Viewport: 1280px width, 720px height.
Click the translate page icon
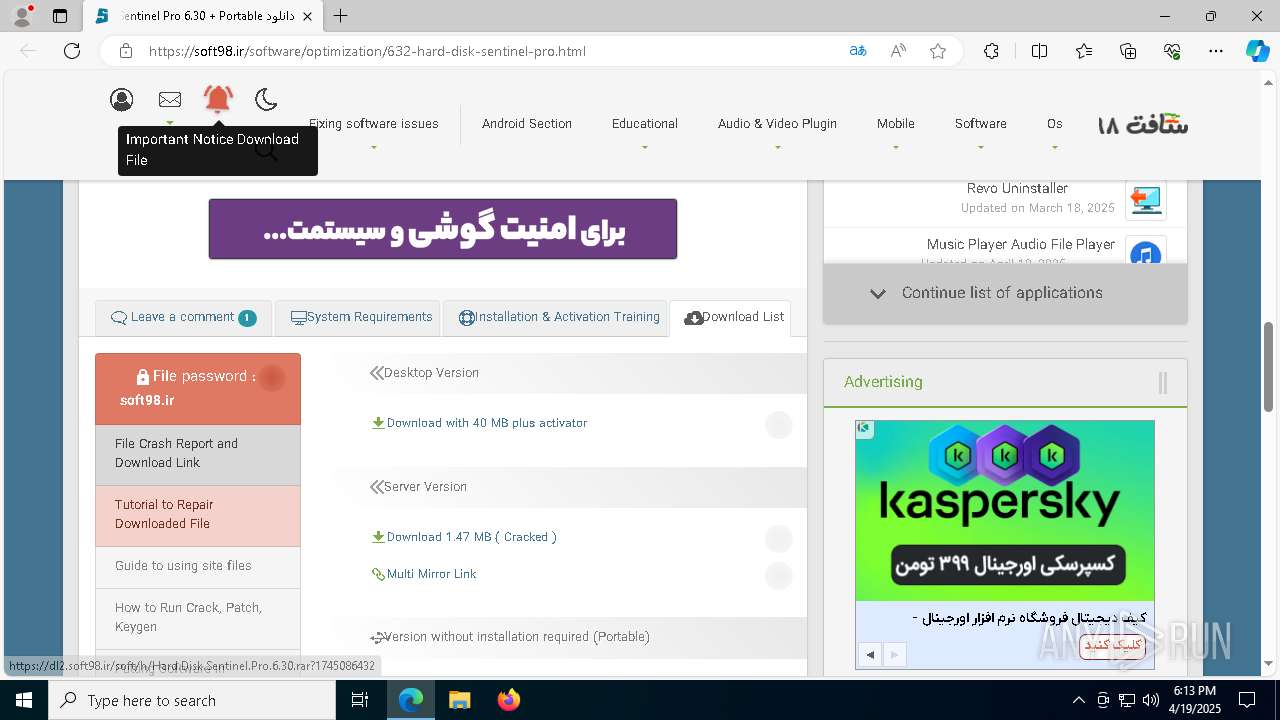[857, 51]
